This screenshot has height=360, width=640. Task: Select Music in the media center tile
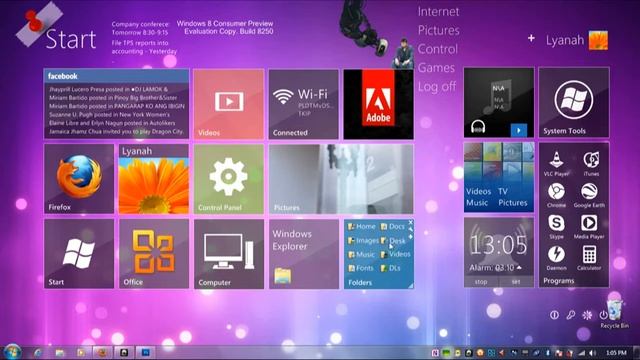pyautogui.click(x=477, y=202)
